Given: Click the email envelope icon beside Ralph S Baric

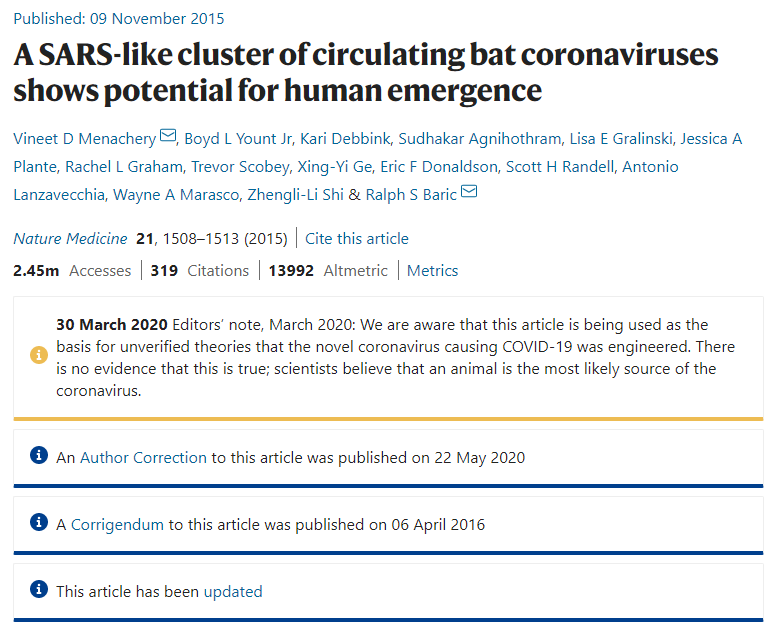Looking at the screenshot, I should coord(469,191).
